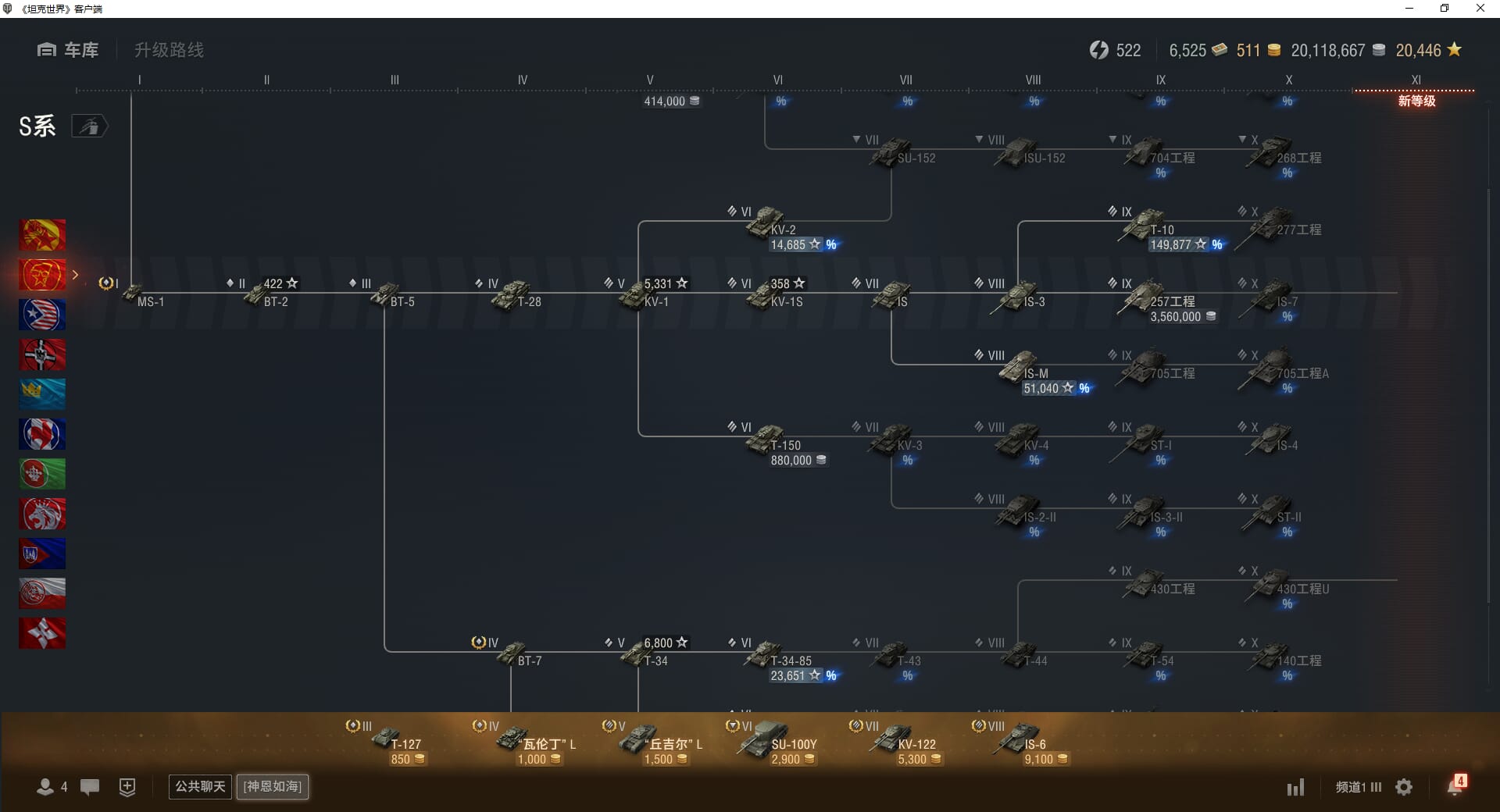Click the 新等级 tier XI label
Viewport: 1500px width, 812px height.
pyautogui.click(x=1416, y=101)
